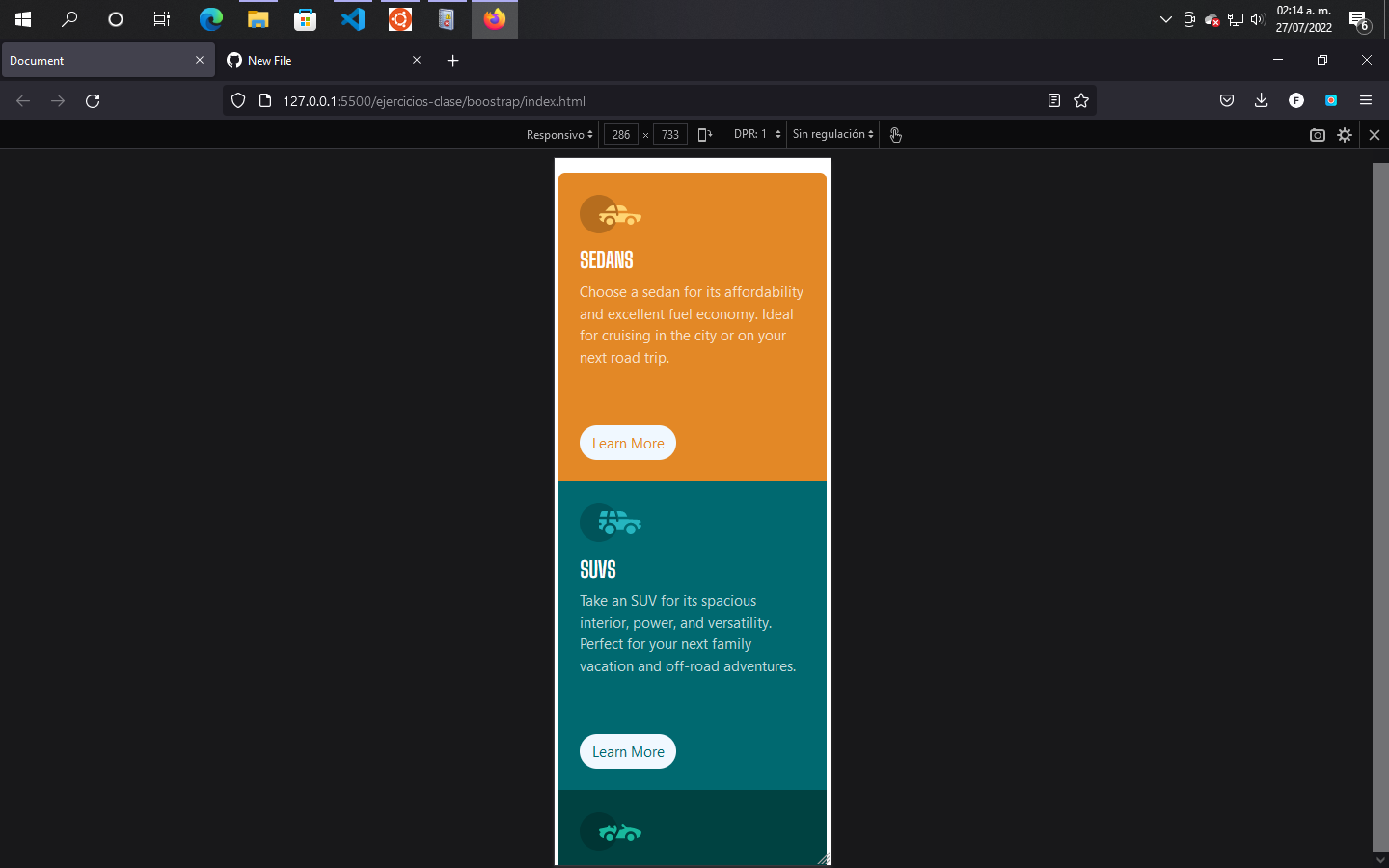
Task: Open the Responsivo device selector dropdown
Action: tap(558, 134)
